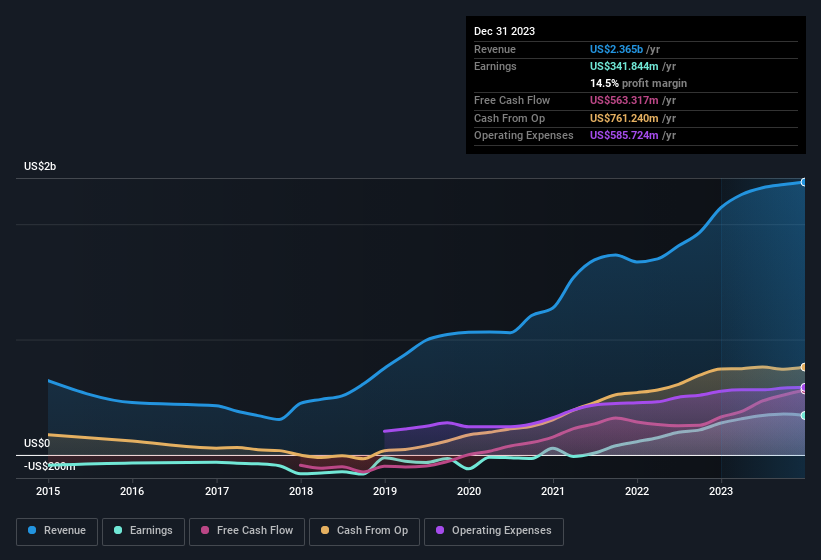Click the -US$200m y-axis label
This screenshot has height=560, width=821.
[x=50, y=466]
